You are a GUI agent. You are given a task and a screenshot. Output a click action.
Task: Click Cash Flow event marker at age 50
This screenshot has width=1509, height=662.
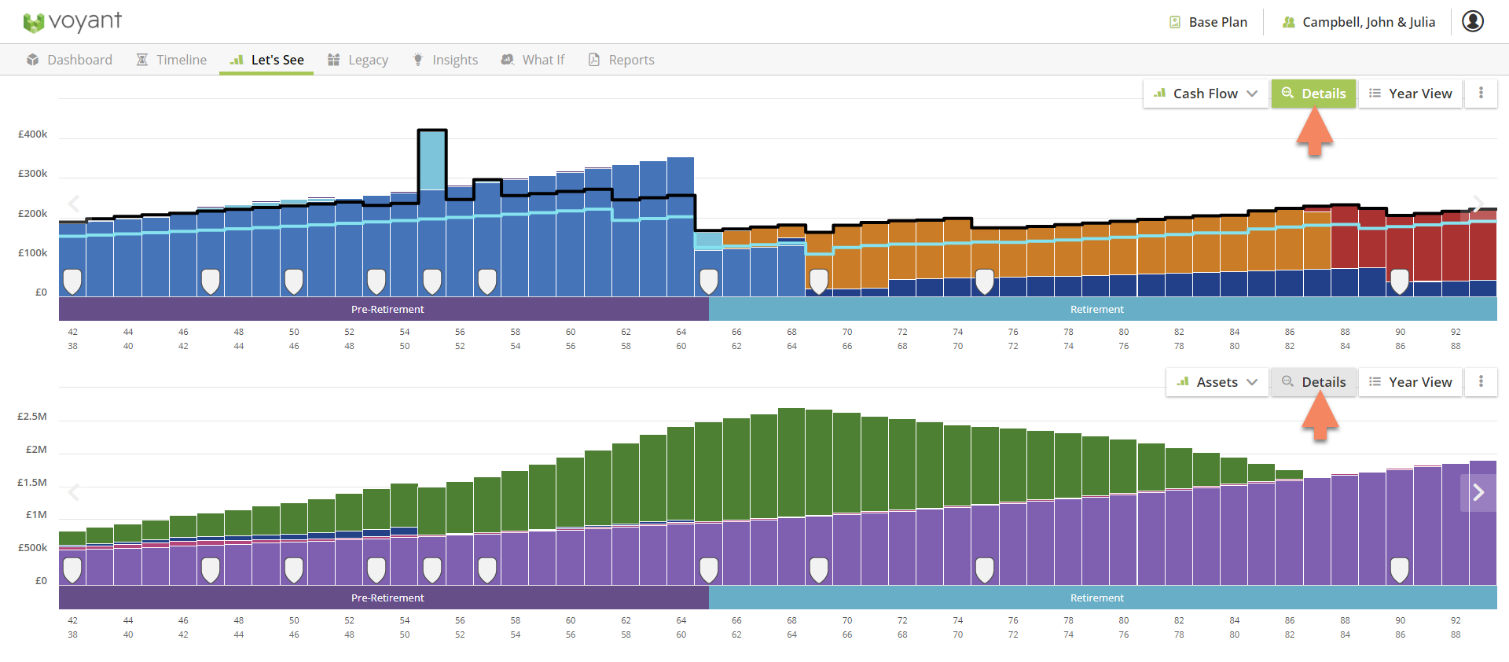pyautogui.click(x=293, y=281)
